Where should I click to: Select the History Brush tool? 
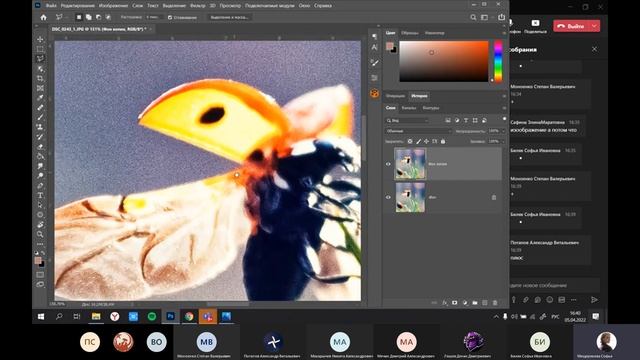pyautogui.click(x=40, y=137)
